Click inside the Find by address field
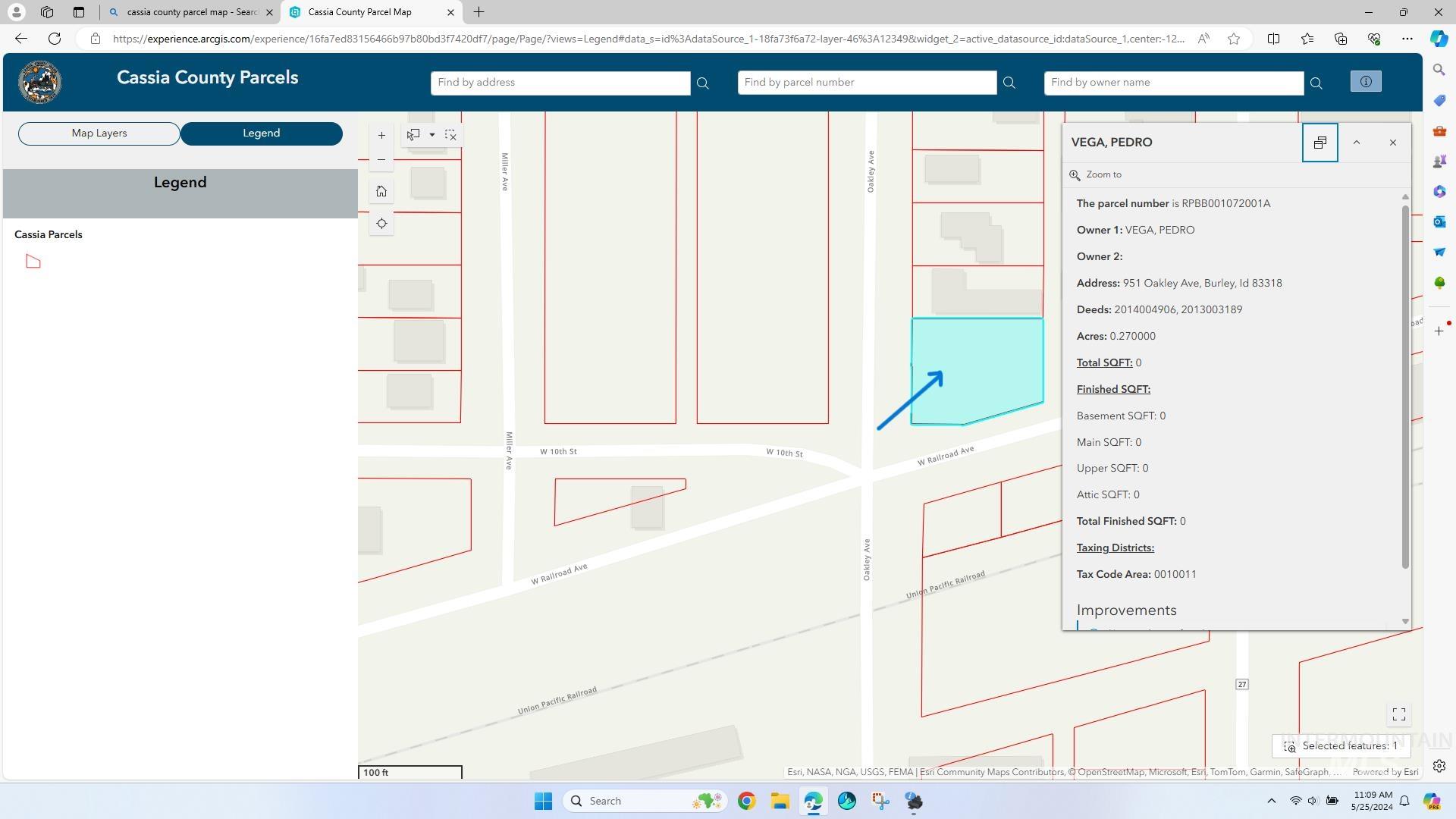The height and width of the screenshot is (819, 1456). [561, 82]
